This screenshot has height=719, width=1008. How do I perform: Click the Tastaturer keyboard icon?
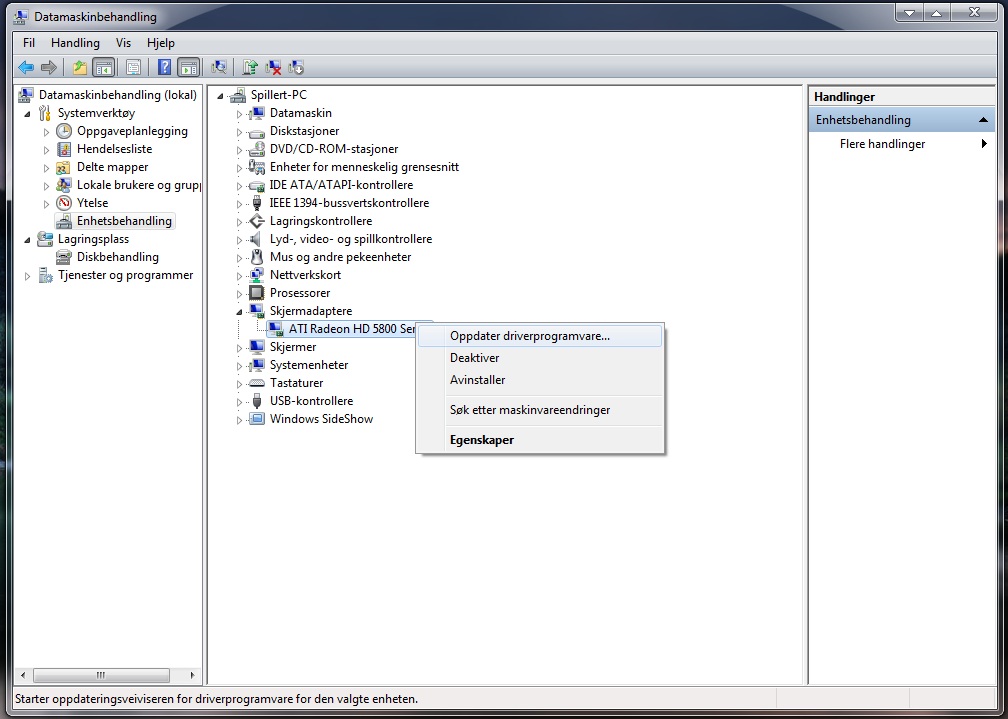(256, 383)
